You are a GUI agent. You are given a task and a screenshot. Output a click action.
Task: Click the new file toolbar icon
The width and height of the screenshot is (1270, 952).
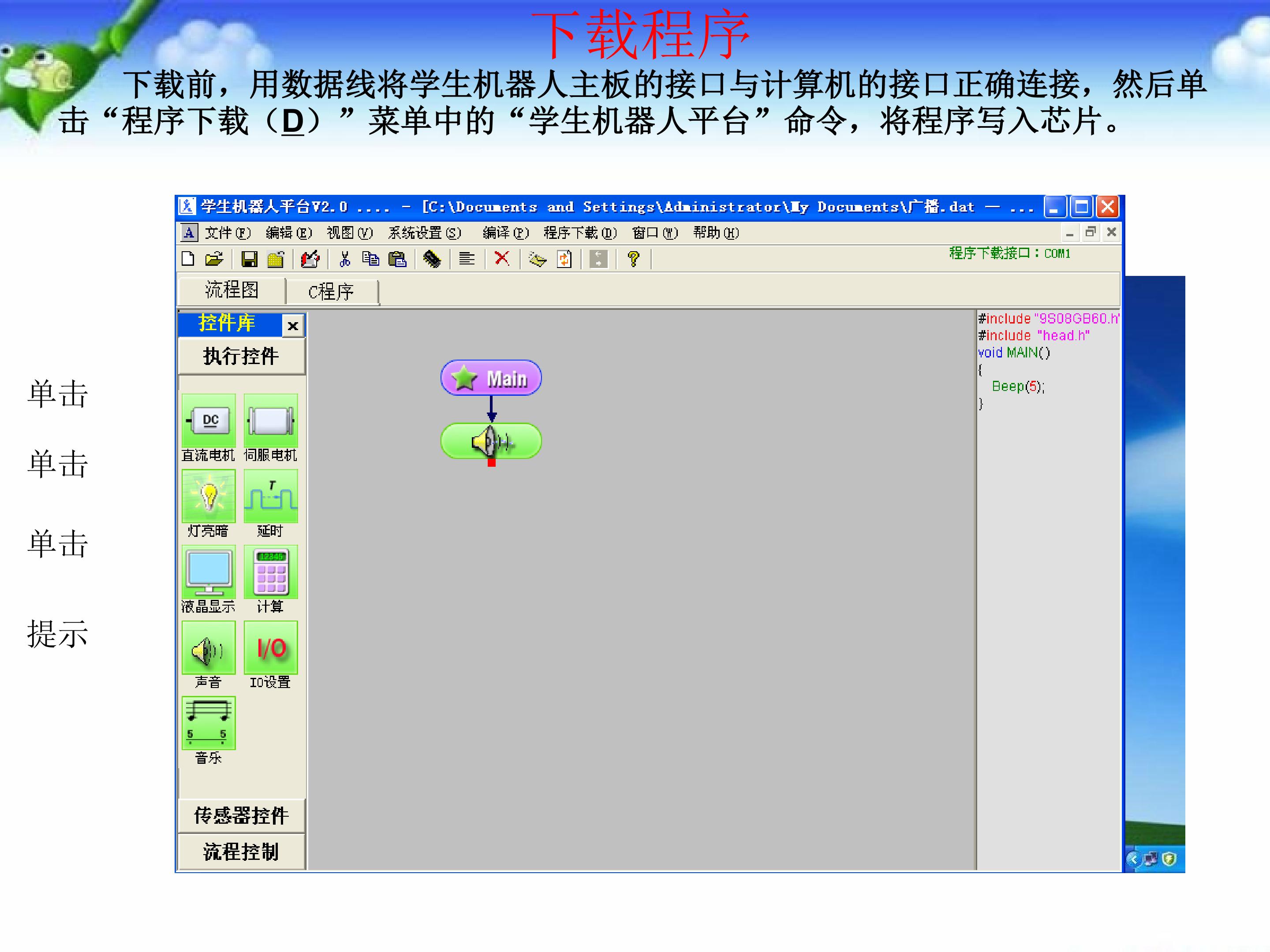tap(188, 259)
